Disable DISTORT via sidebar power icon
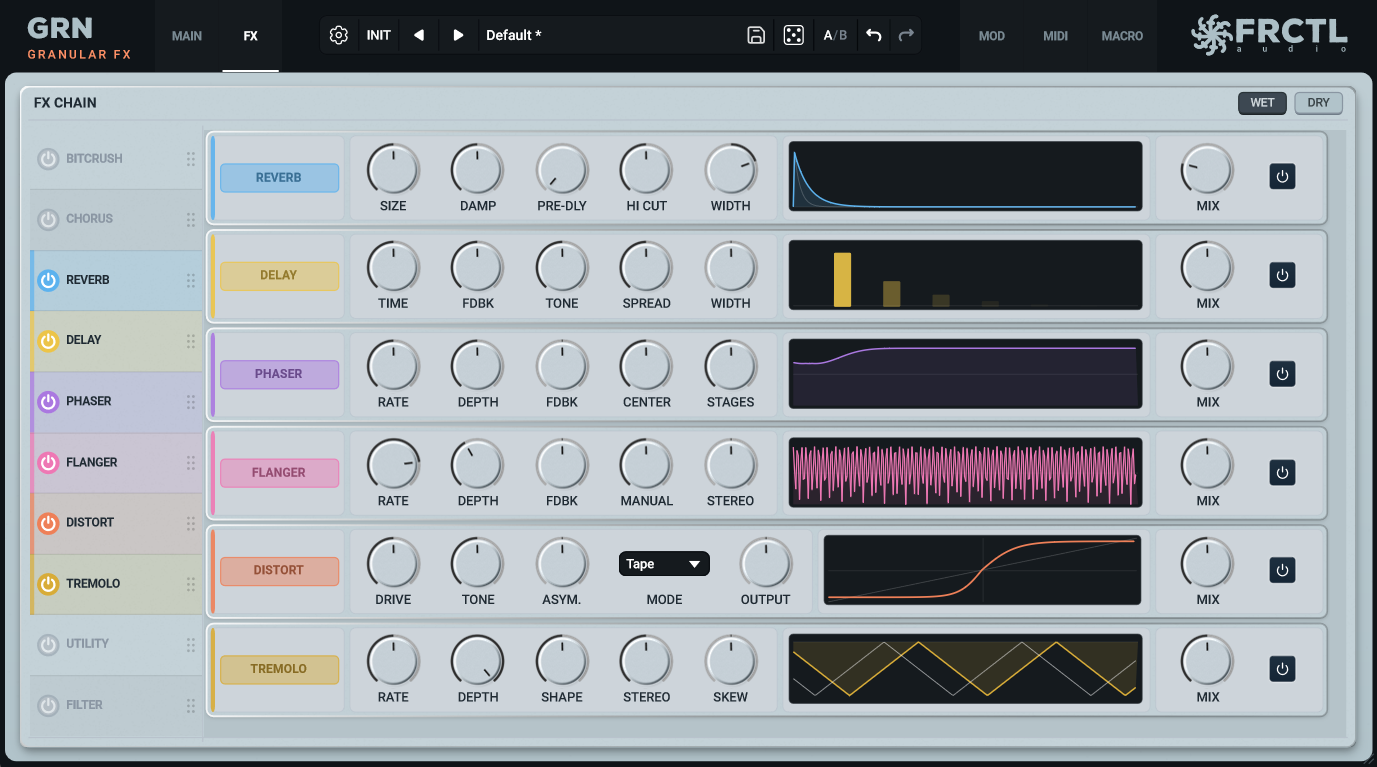1377x767 pixels. (48, 523)
